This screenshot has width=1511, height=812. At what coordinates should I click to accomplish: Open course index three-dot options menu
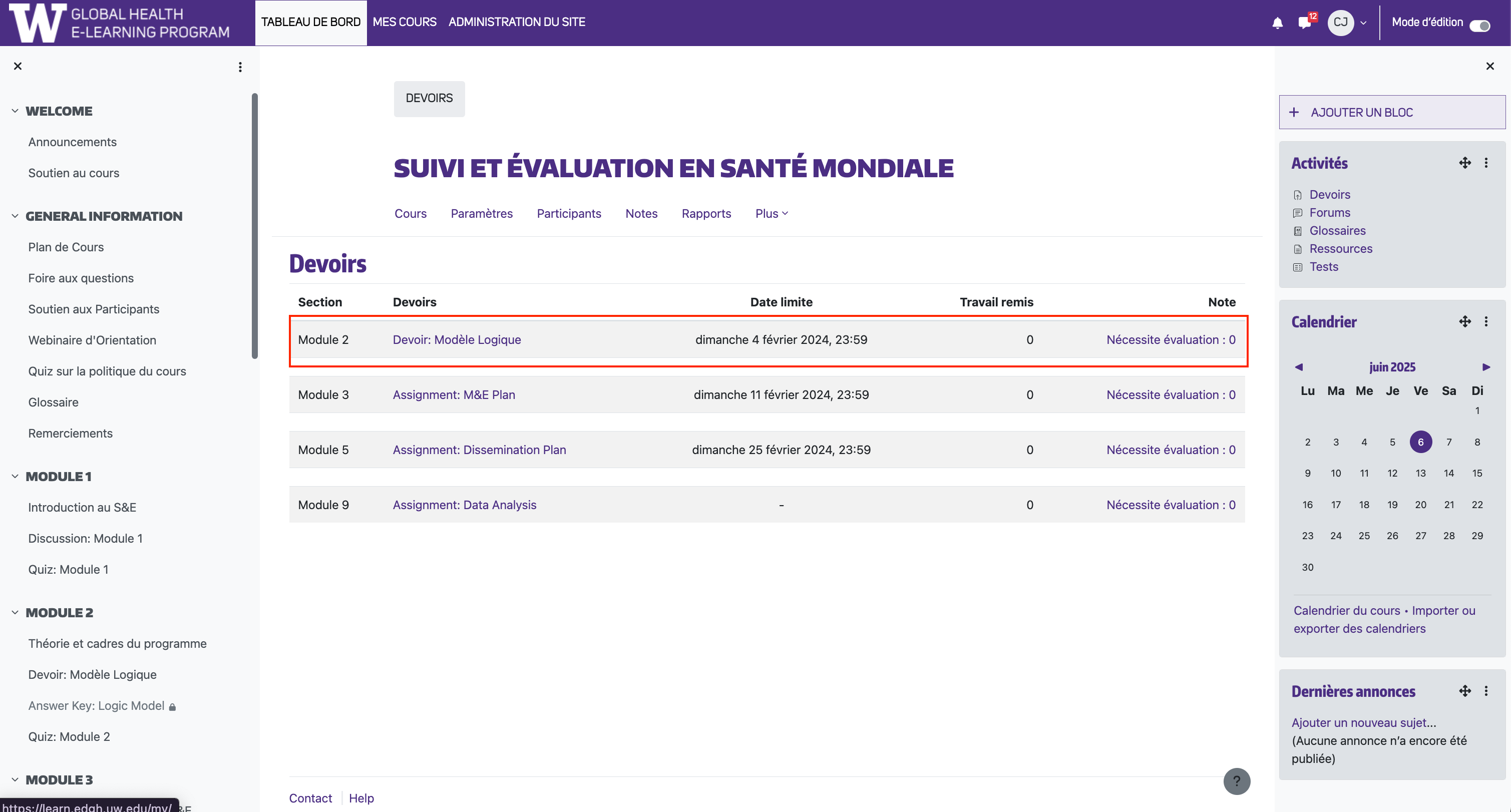point(240,67)
